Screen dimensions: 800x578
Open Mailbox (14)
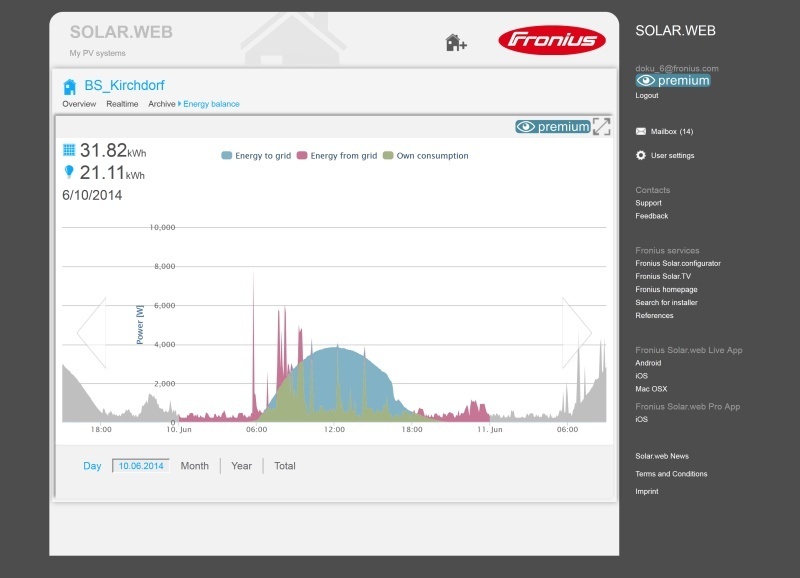click(x=672, y=132)
